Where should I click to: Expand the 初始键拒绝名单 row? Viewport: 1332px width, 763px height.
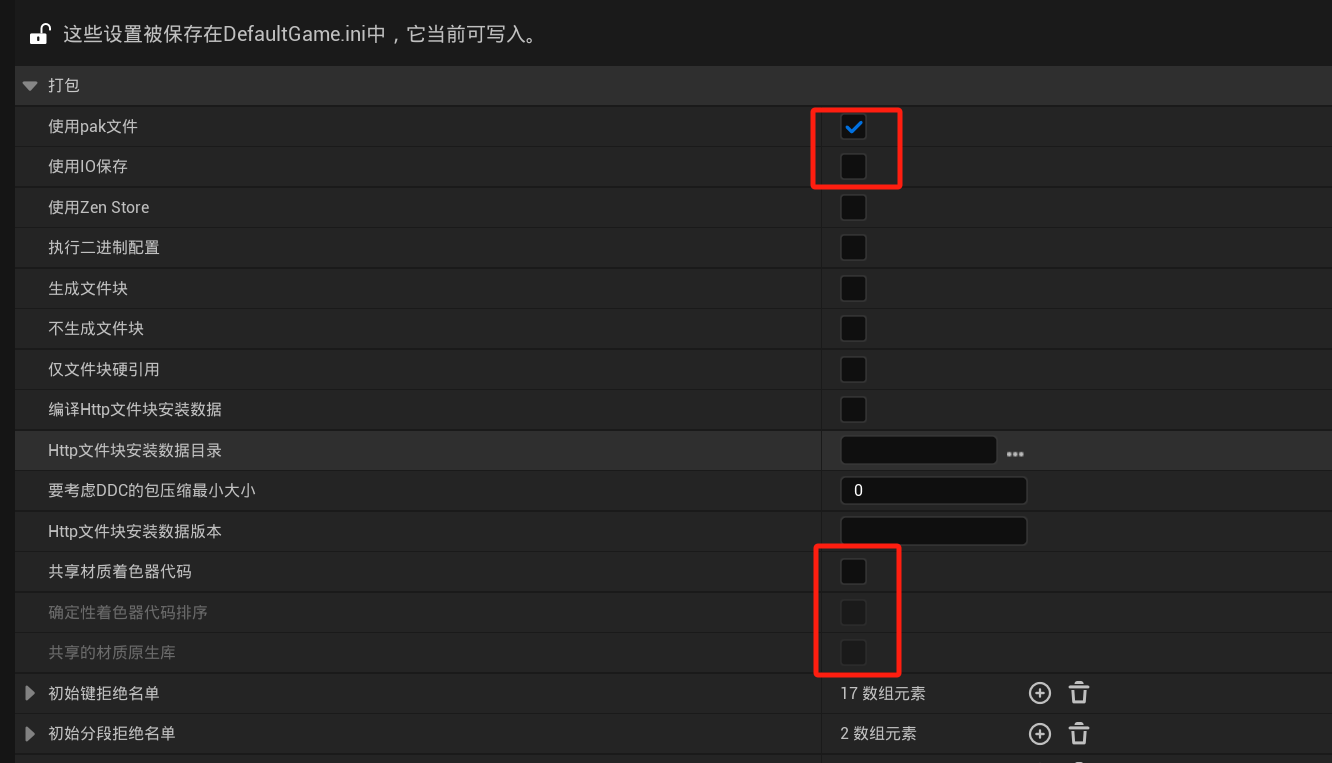coord(30,693)
